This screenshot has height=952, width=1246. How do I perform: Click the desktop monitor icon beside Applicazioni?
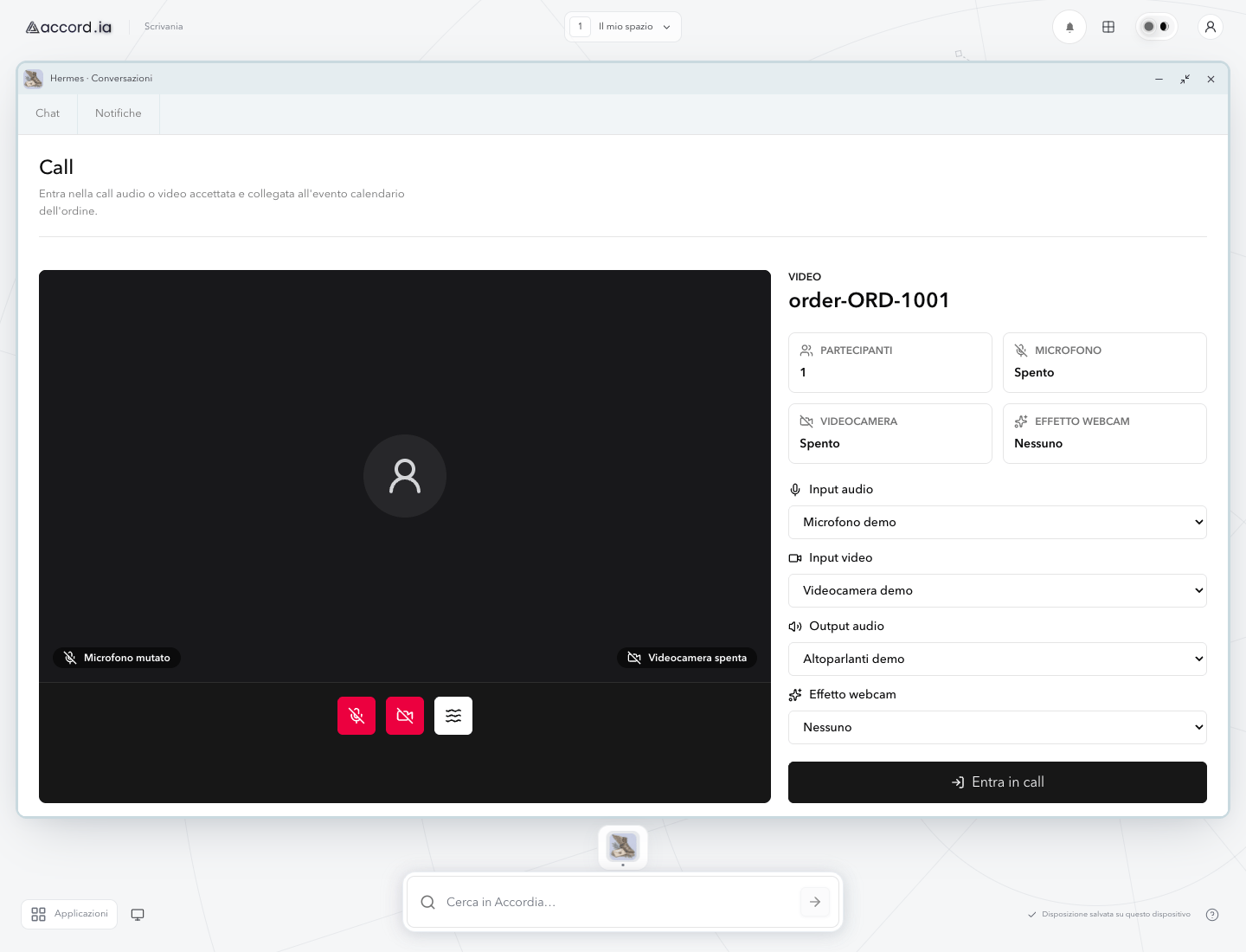[138, 914]
